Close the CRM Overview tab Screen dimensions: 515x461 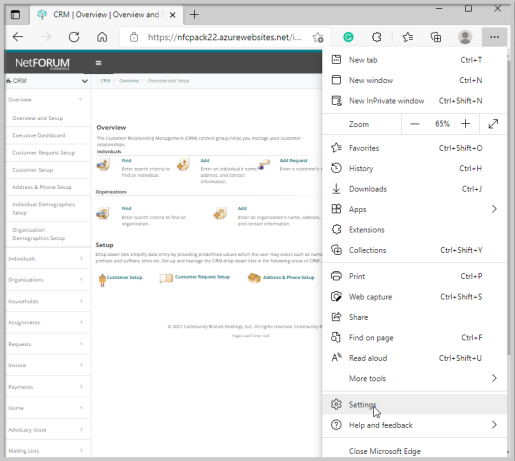point(172,15)
